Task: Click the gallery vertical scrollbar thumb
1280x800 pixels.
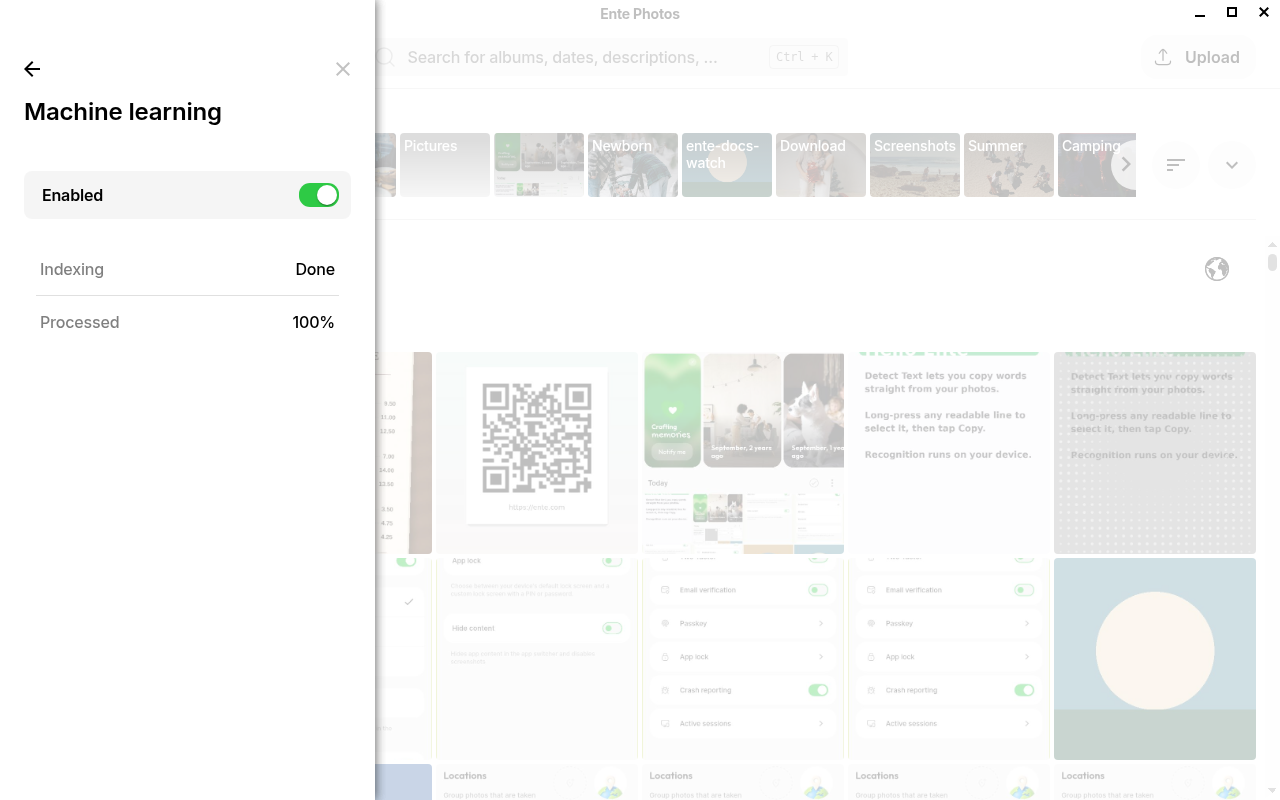Action: click(x=1272, y=262)
